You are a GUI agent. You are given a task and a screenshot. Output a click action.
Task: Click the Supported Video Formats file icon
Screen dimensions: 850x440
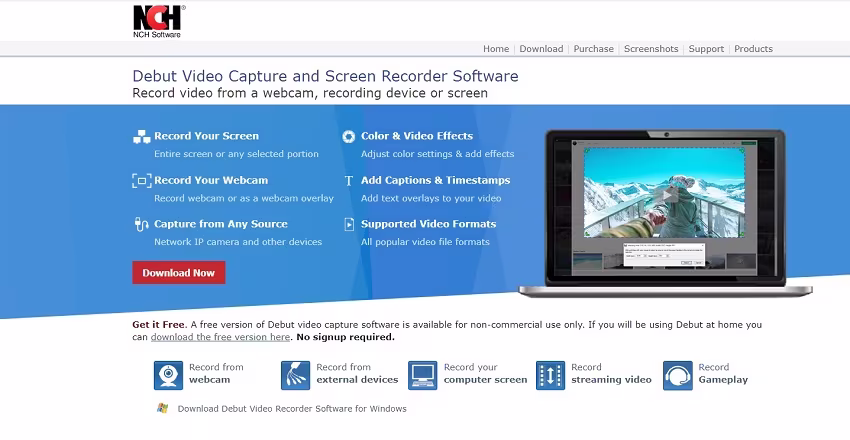click(x=349, y=224)
